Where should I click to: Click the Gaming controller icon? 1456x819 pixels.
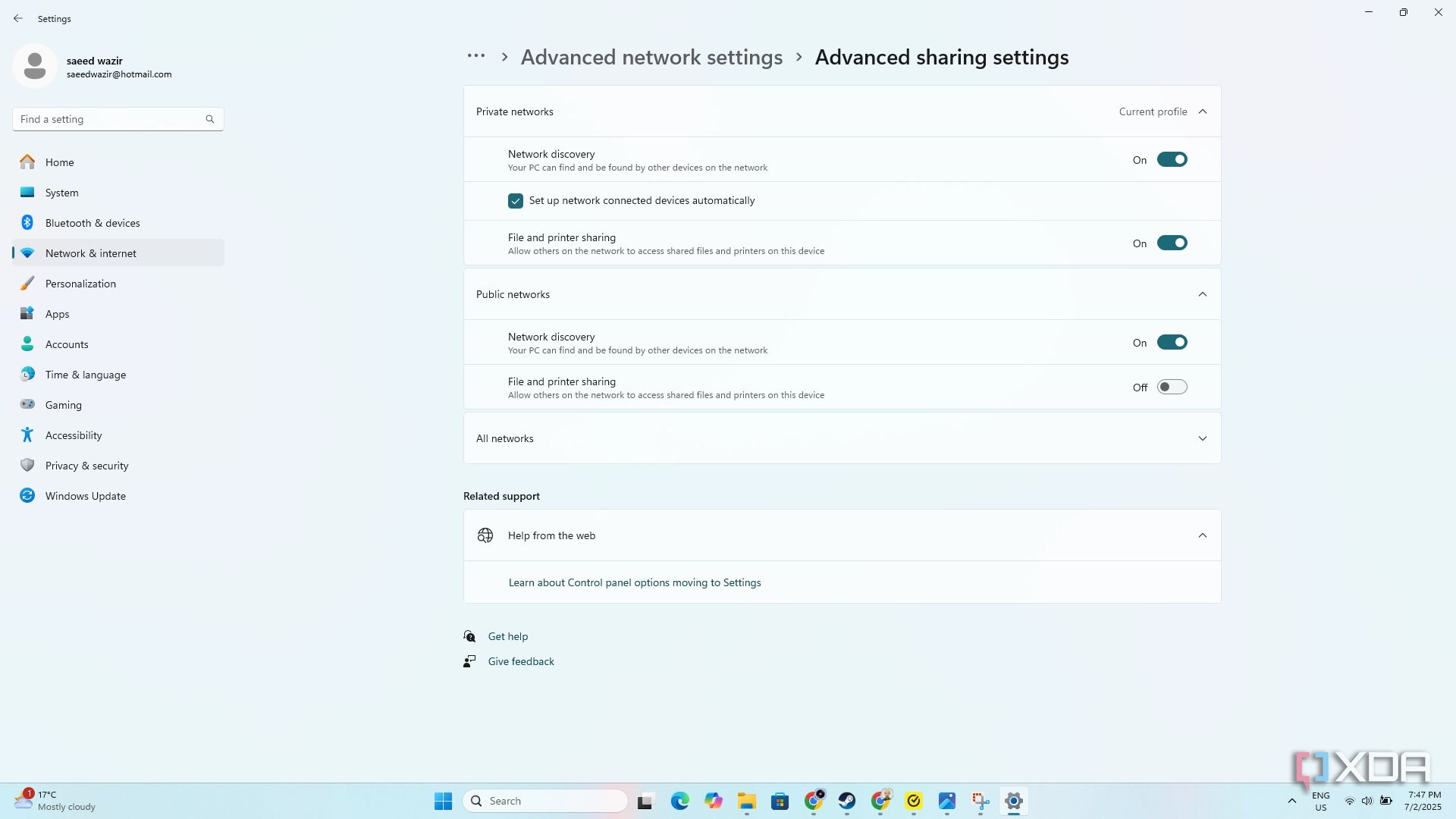(27, 405)
